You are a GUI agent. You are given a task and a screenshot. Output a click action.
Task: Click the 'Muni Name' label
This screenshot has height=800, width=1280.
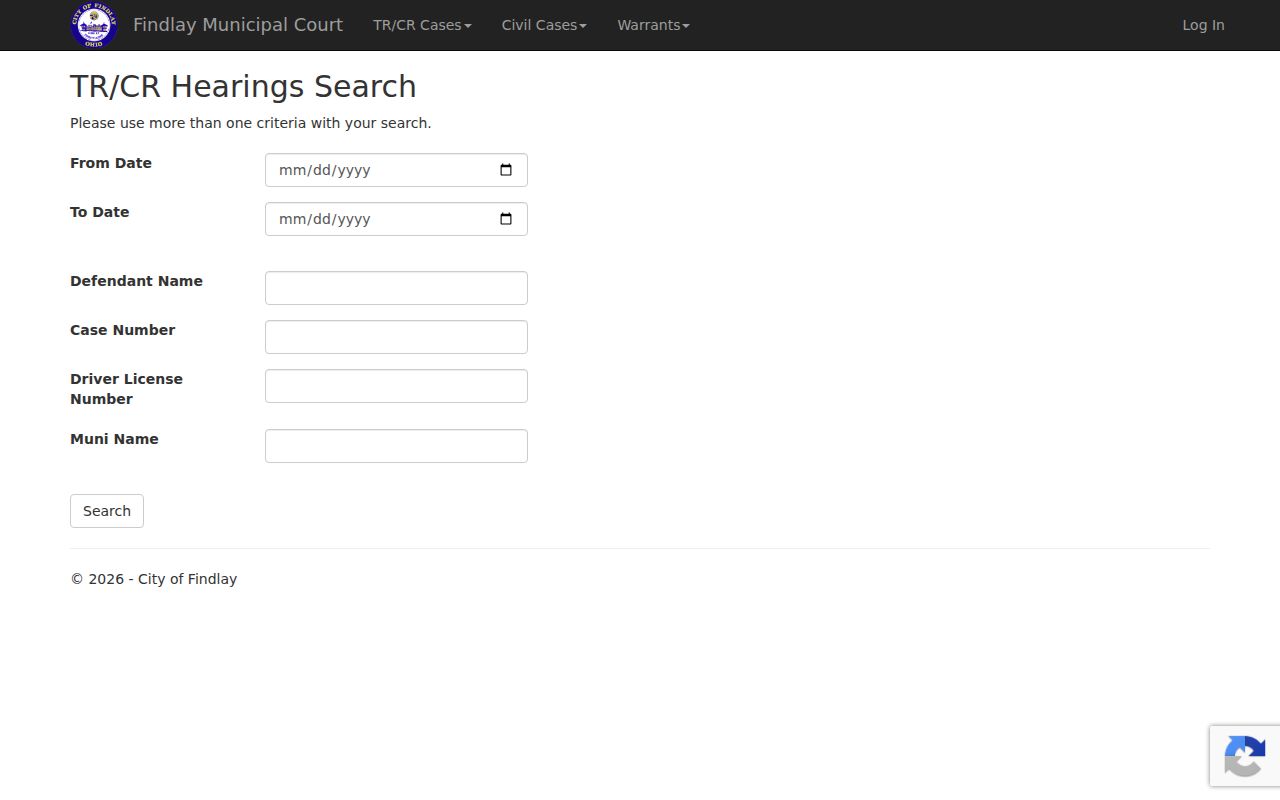[114, 439]
